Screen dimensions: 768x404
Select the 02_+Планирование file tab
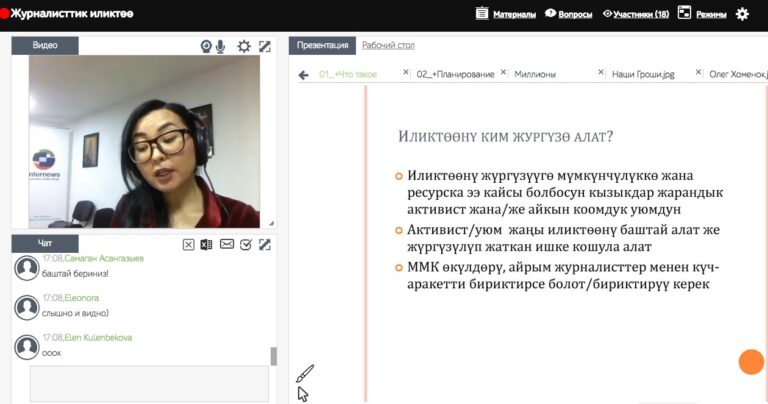coord(456,74)
